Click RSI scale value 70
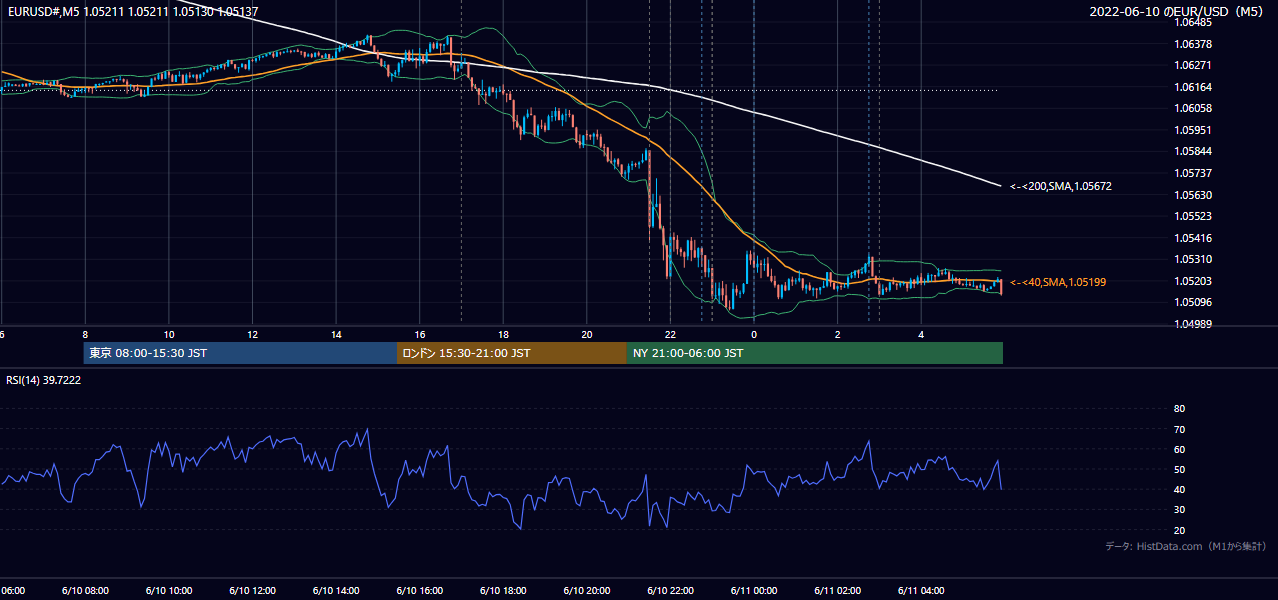Image resolution: width=1278 pixels, height=600 pixels. tap(1179, 429)
